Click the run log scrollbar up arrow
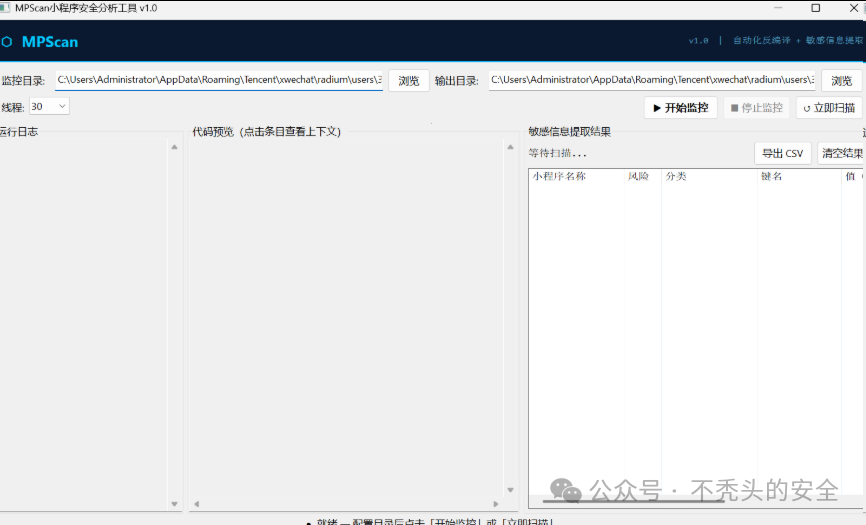Screen dimensions: 866x525 coord(175,147)
